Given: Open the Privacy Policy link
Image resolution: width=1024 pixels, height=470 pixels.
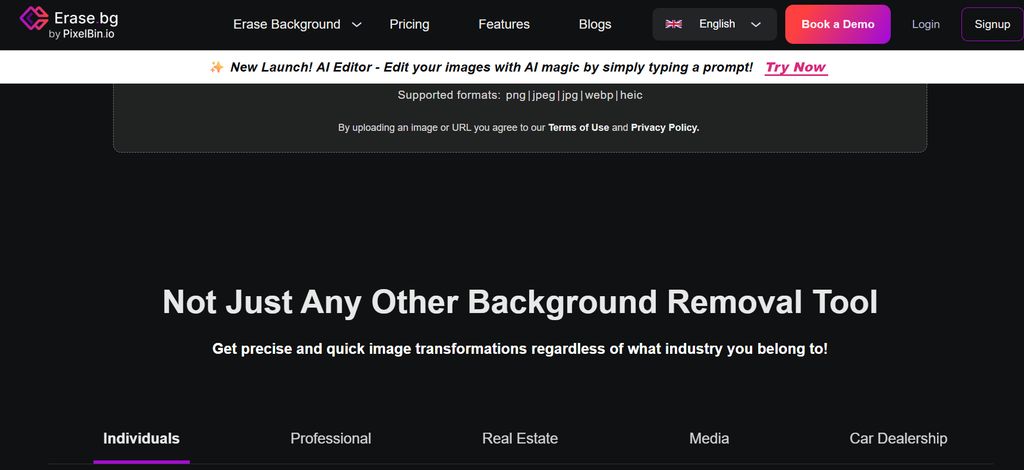Looking at the screenshot, I should point(665,128).
